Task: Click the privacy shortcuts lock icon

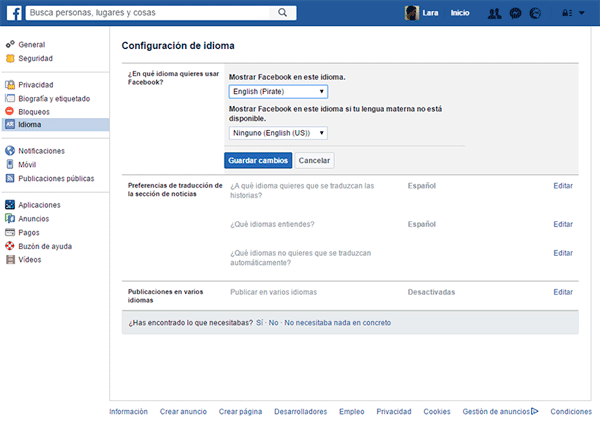Action: [x=567, y=13]
